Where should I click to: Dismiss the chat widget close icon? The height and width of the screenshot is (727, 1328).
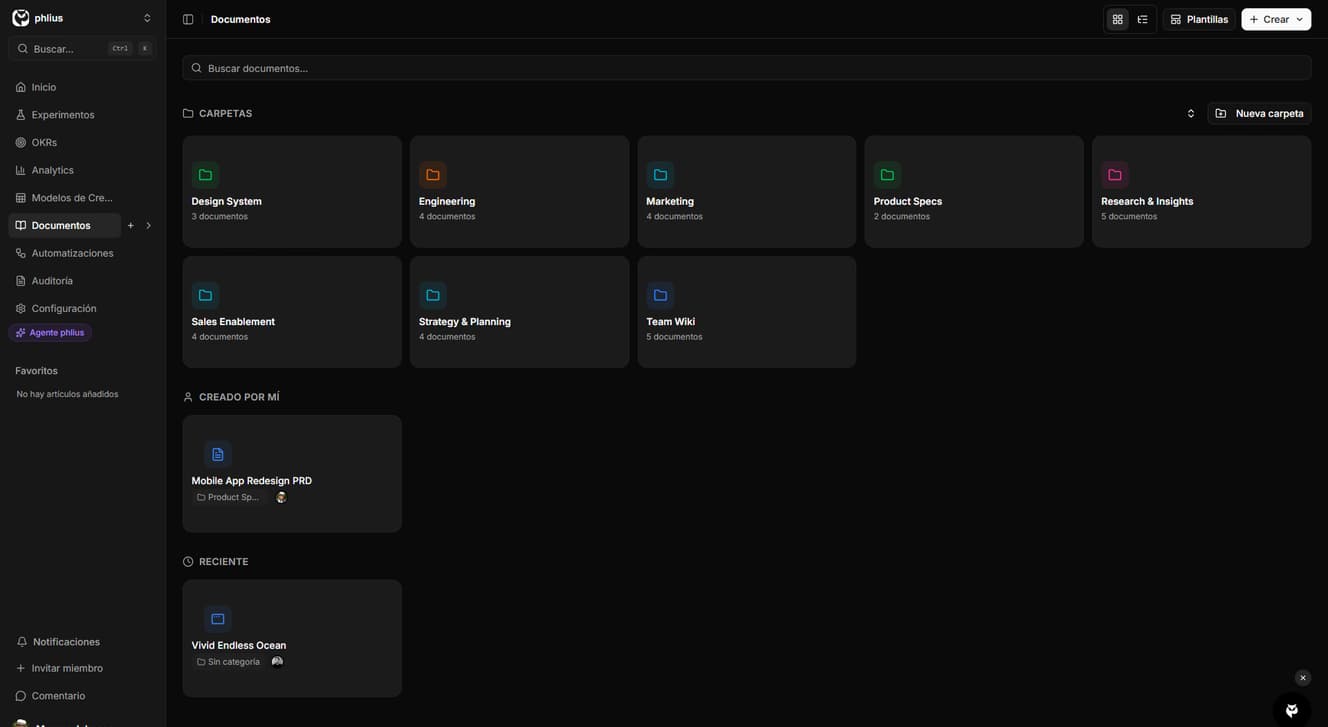pos(1302,678)
